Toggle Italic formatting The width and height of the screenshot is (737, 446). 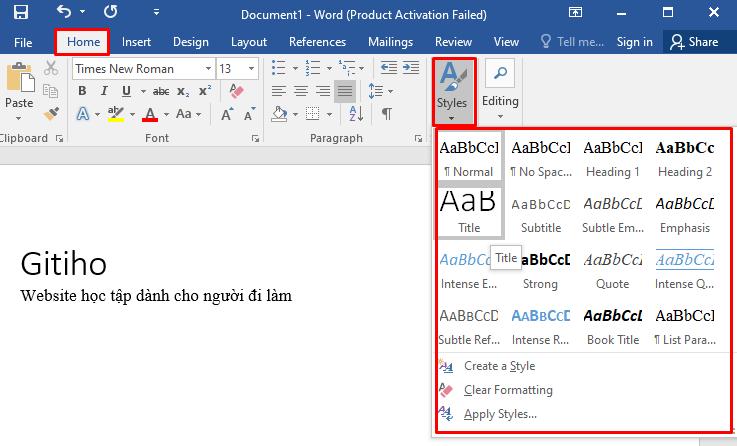[x=105, y=91]
